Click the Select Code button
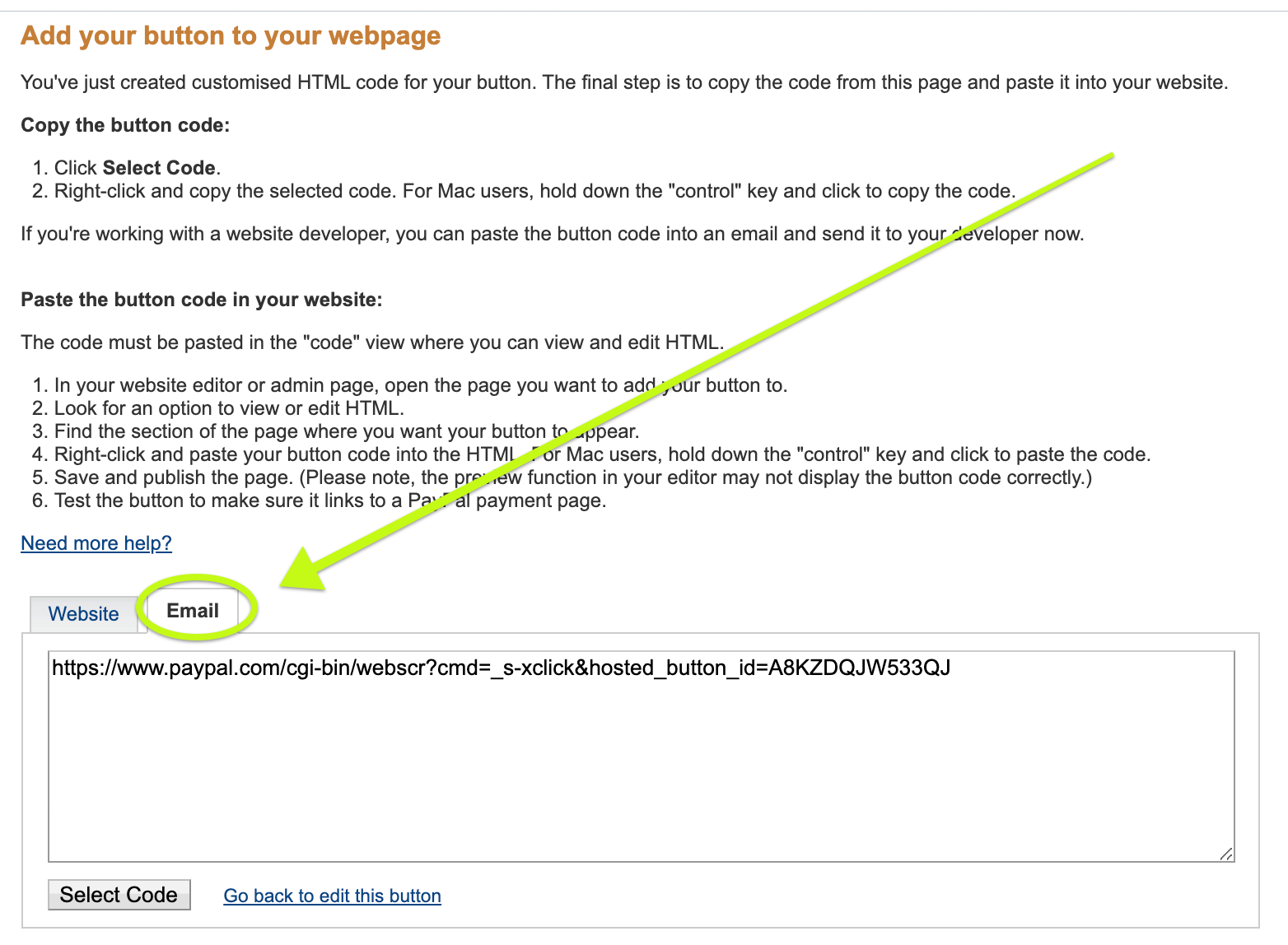 [119, 895]
